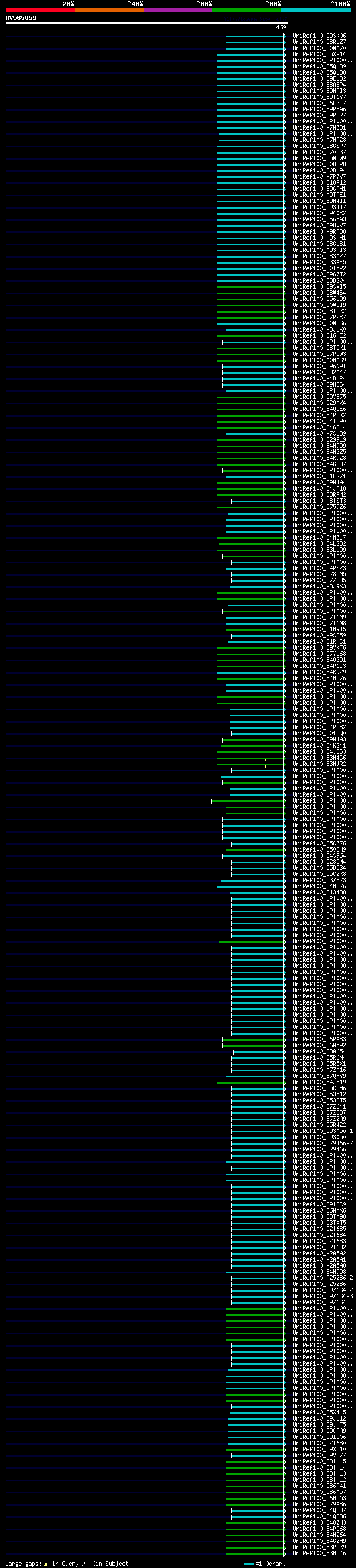Select hit label UniRef100_C5WQW9
Viewport: 356px width, 1568px height.
(319, 159)
